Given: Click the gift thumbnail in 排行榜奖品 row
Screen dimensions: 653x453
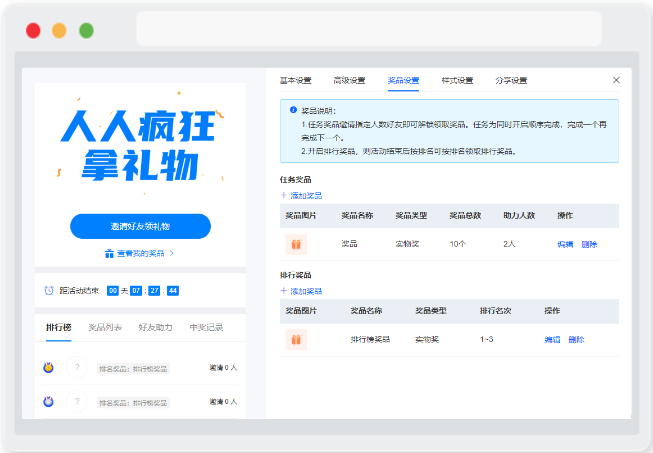Looking at the screenshot, I should [x=296, y=339].
